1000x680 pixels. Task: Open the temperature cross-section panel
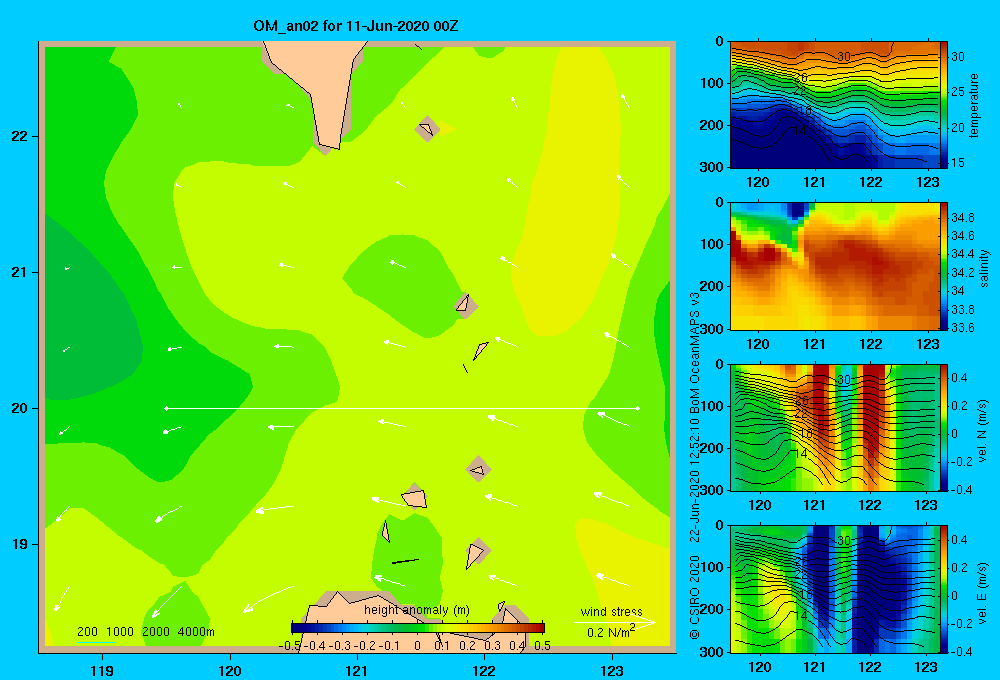coord(834,105)
